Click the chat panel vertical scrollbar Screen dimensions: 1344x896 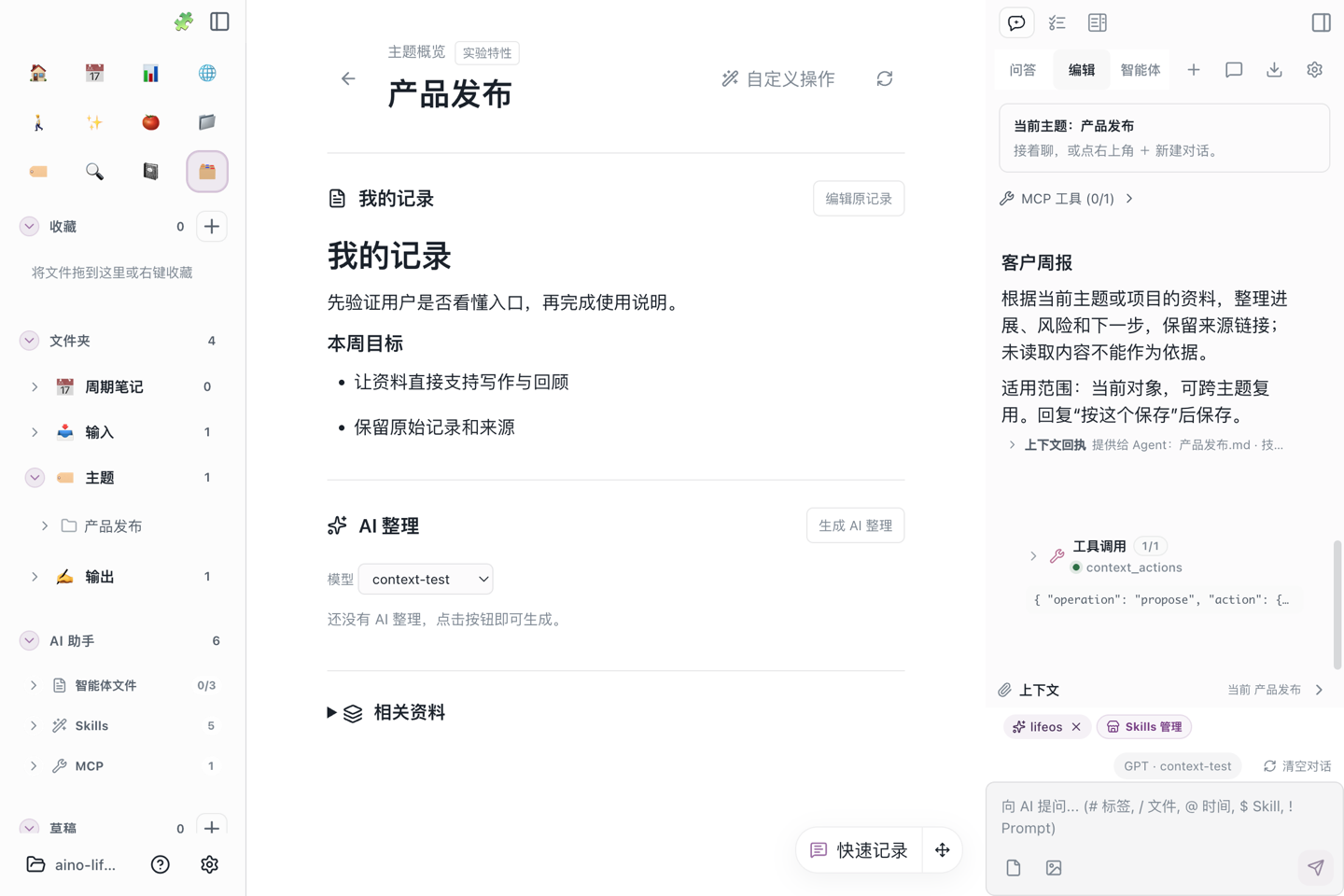coord(1337,604)
